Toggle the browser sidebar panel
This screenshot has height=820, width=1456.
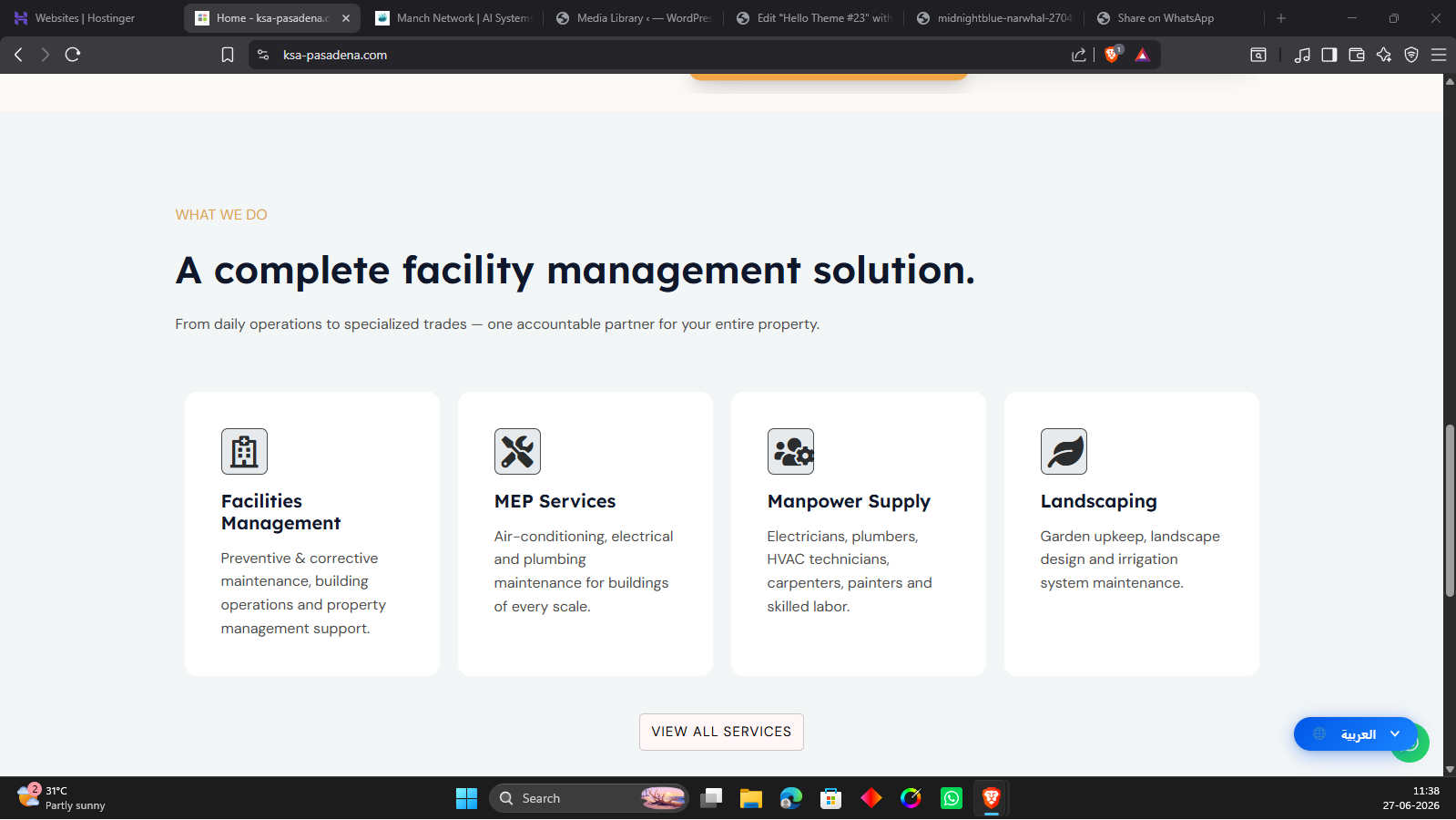[x=1329, y=55]
